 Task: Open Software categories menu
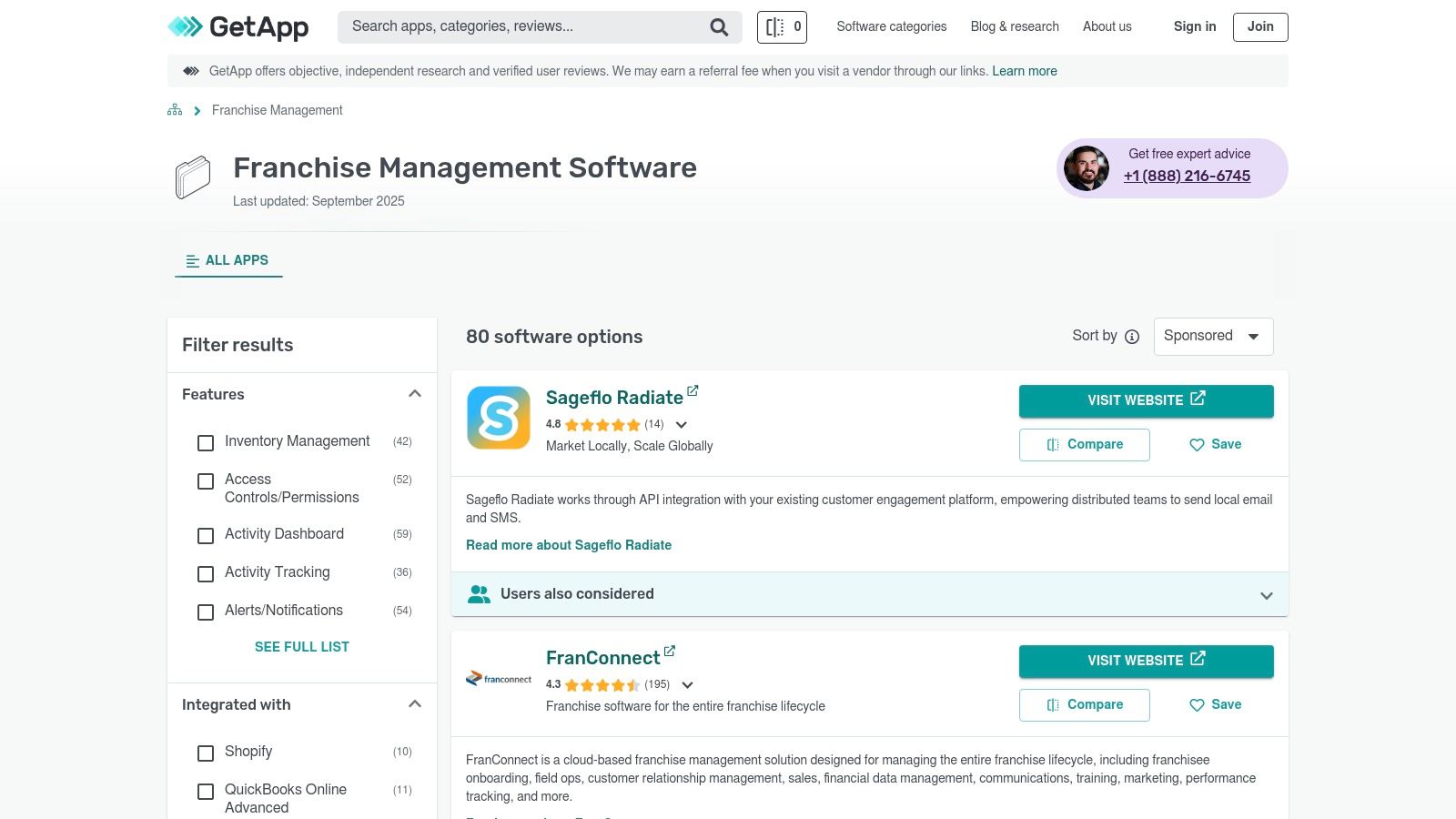[891, 26]
